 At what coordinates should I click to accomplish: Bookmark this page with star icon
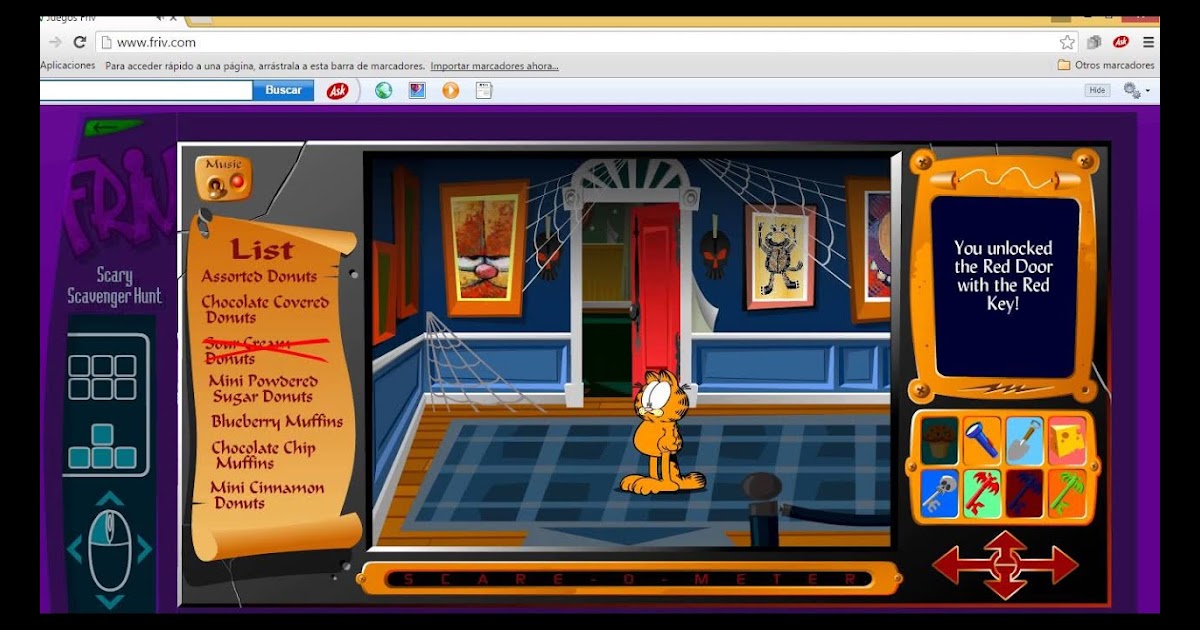pos(1067,42)
